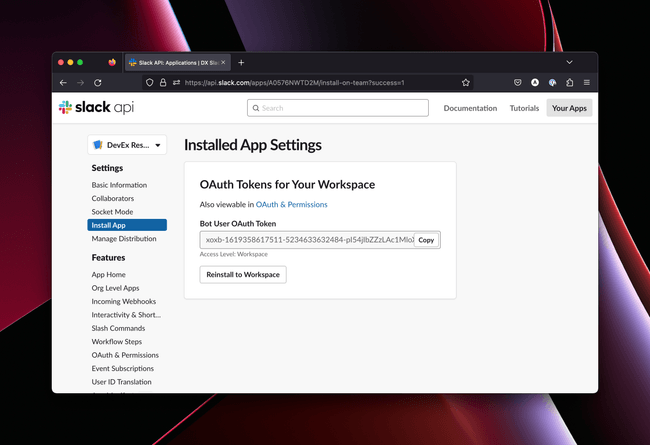
Task: Click the search magnifier icon
Action: coord(256,108)
